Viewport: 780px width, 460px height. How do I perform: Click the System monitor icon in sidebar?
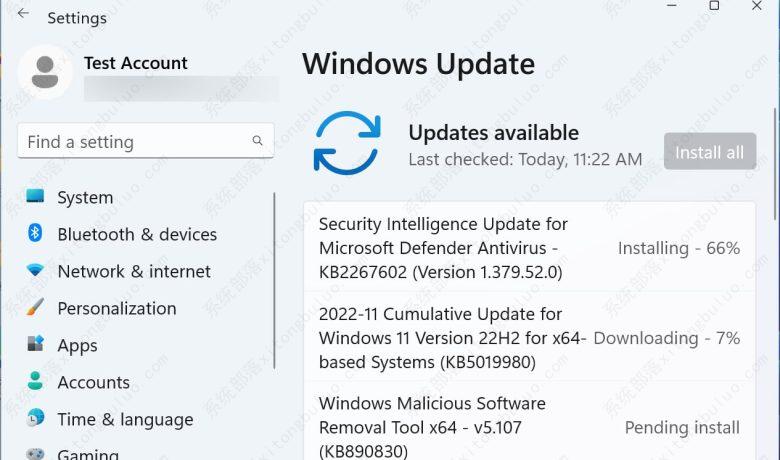pos(36,197)
